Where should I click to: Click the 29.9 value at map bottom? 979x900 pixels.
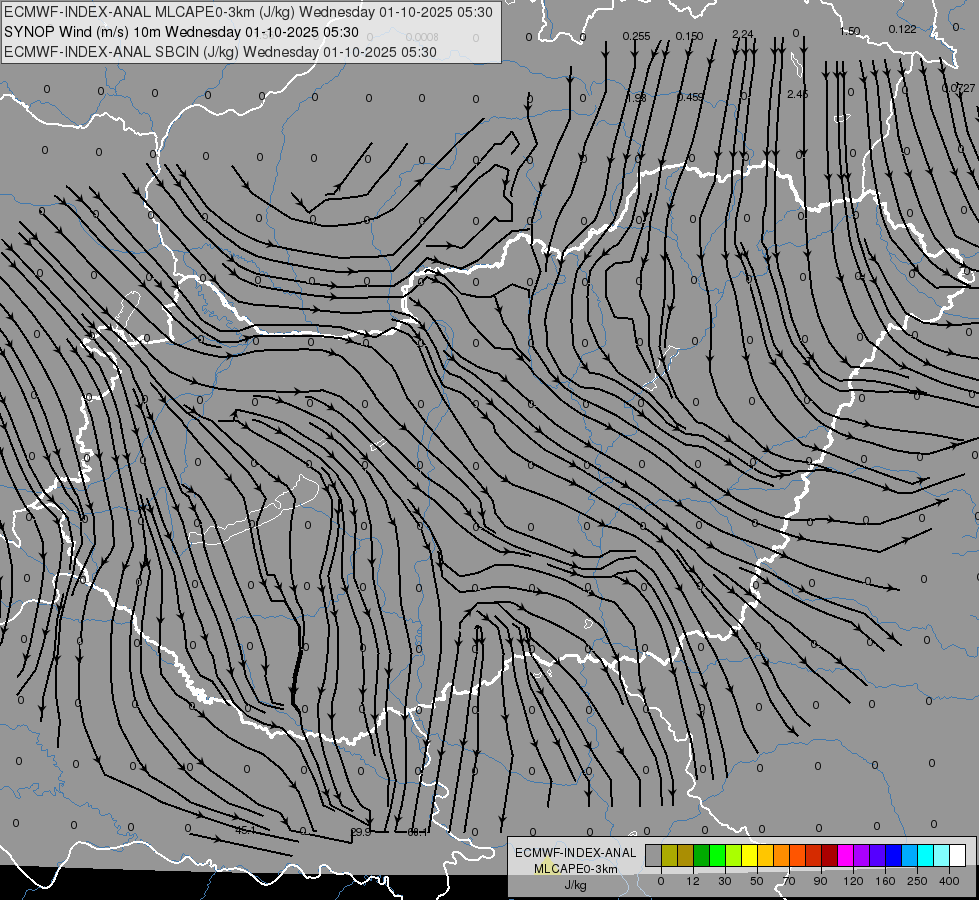tap(361, 832)
